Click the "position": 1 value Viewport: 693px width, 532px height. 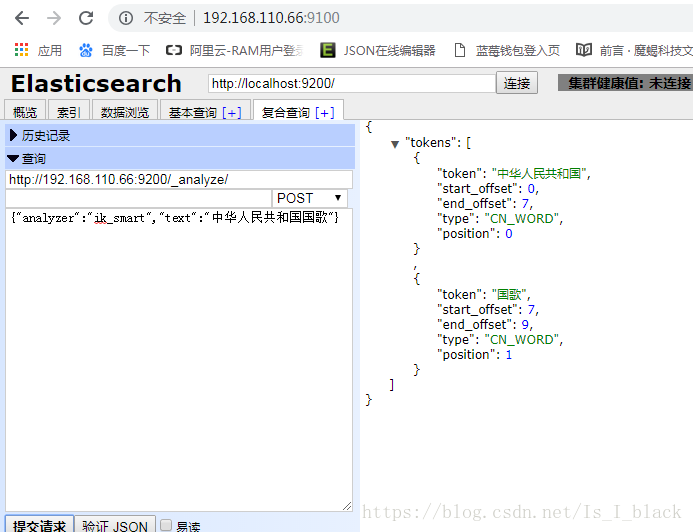tap(509, 354)
